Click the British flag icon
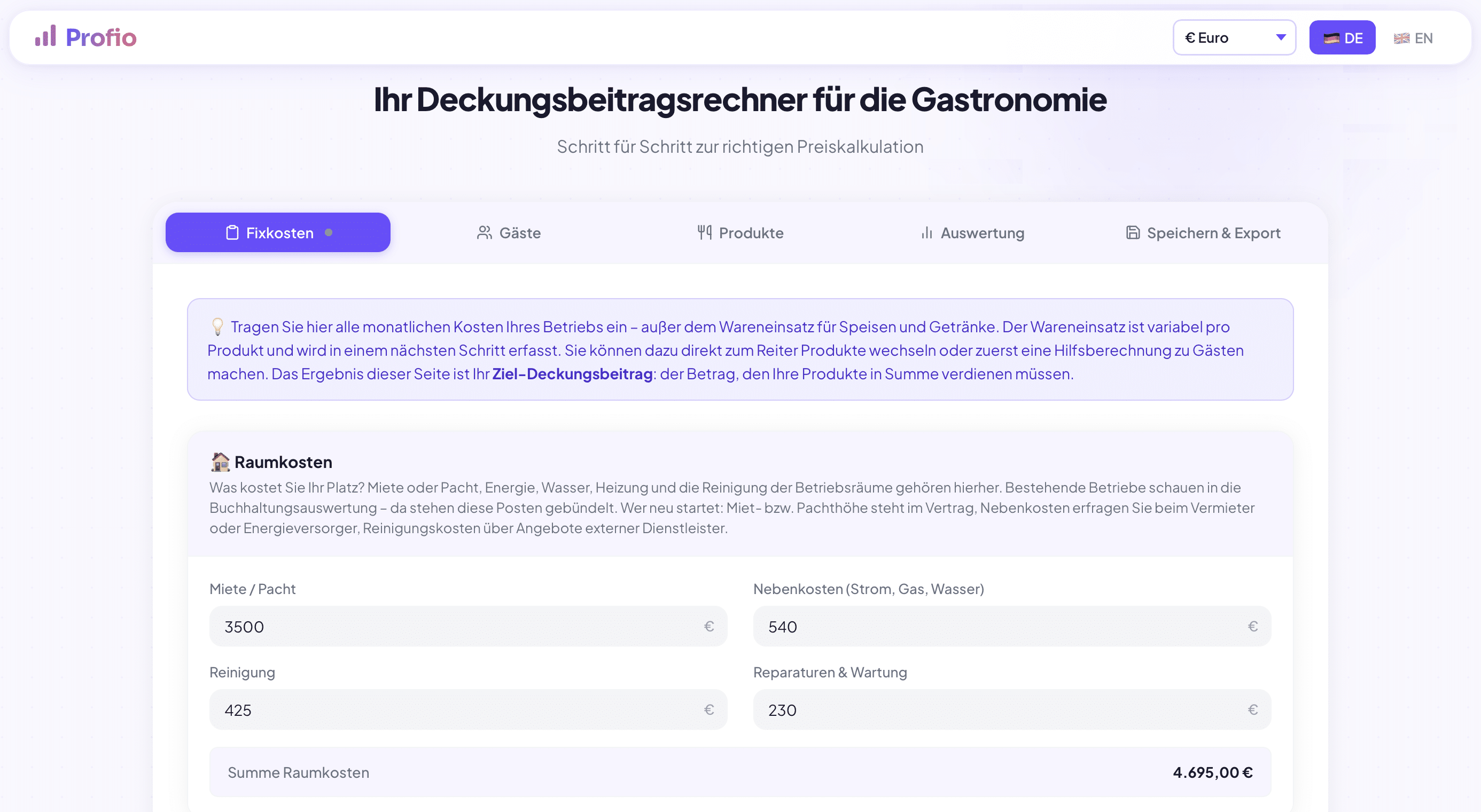The height and width of the screenshot is (812, 1481). pos(1402,38)
